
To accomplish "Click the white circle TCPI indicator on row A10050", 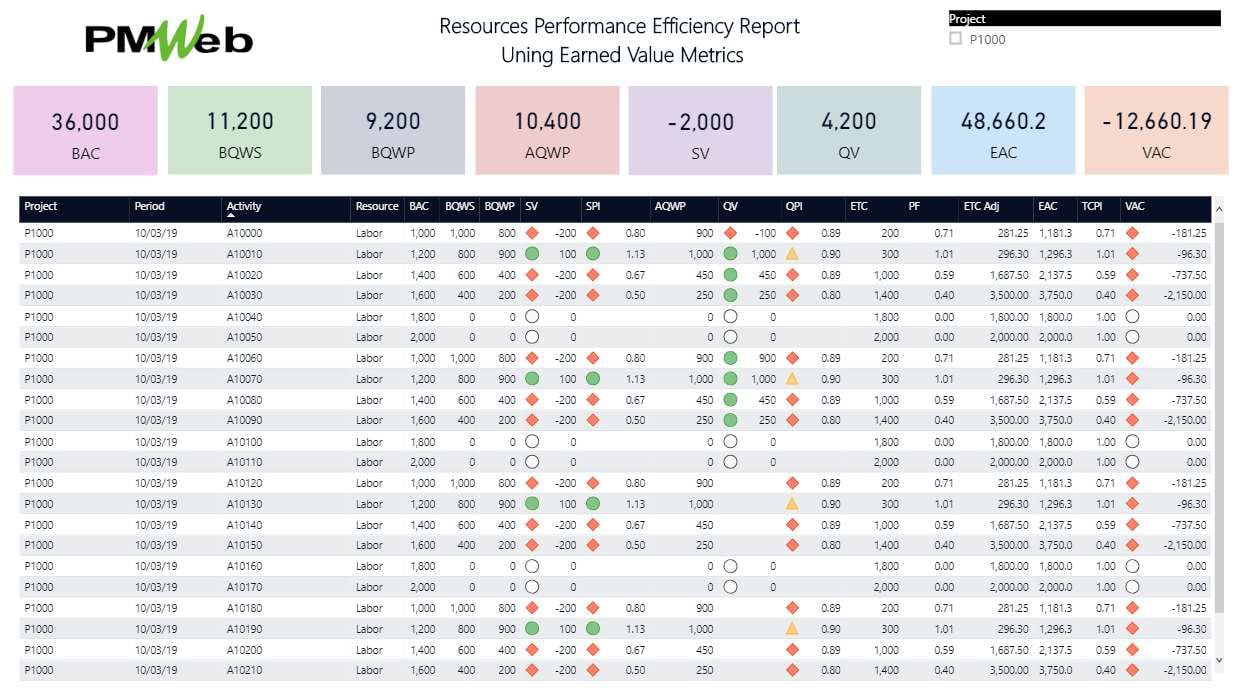I will 1131,337.
